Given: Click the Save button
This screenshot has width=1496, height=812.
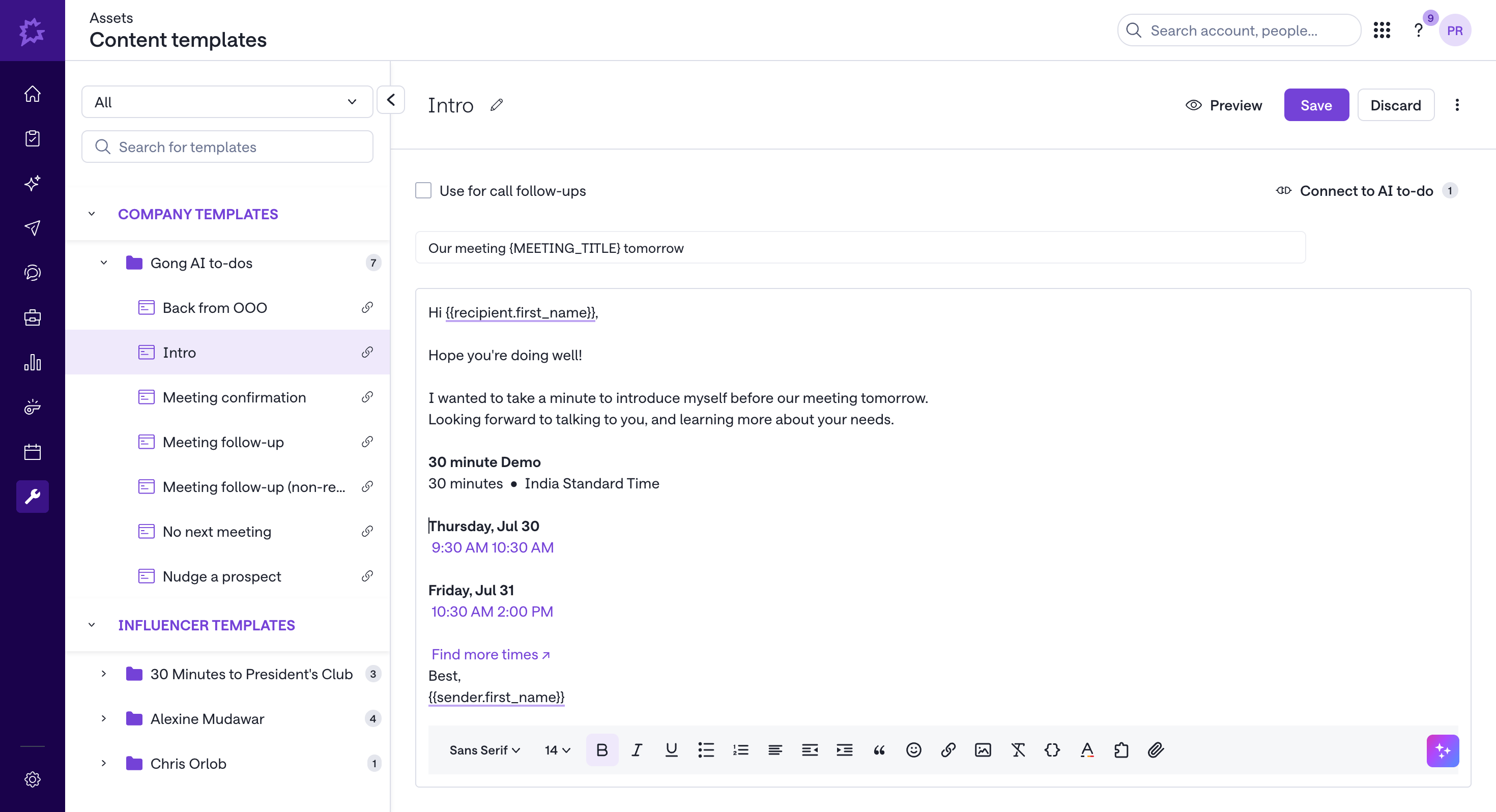Looking at the screenshot, I should pyautogui.click(x=1316, y=105).
